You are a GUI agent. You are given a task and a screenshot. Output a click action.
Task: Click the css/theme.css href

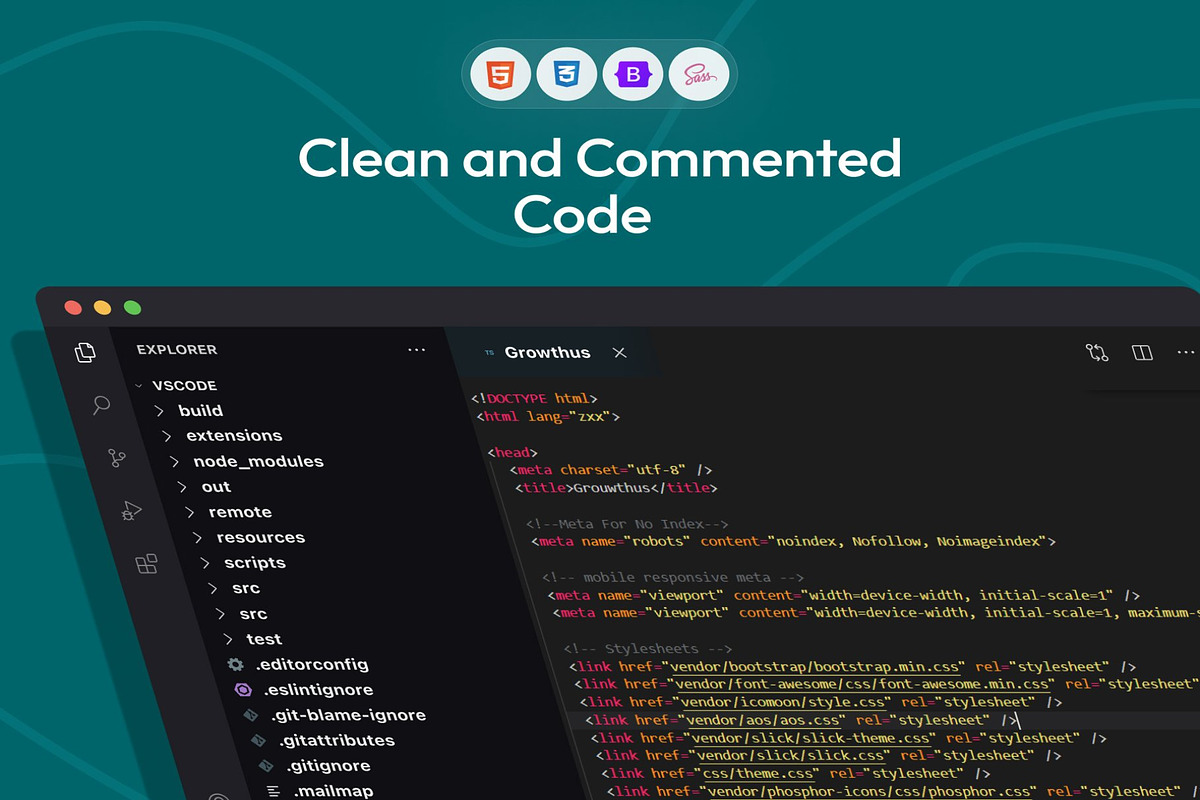[x=760, y=773]
